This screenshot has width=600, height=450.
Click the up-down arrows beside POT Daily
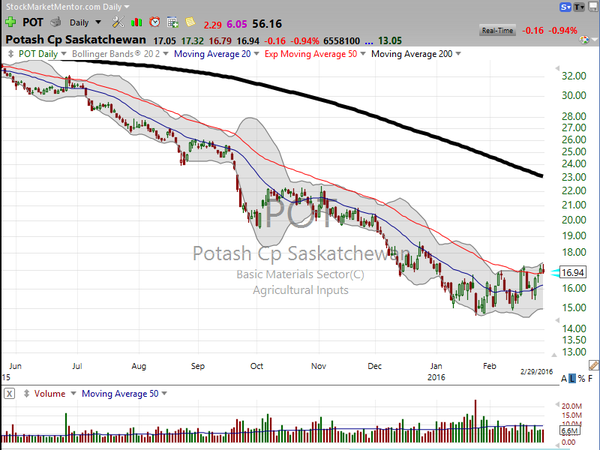pyautogui.click(x=11, y=54)
